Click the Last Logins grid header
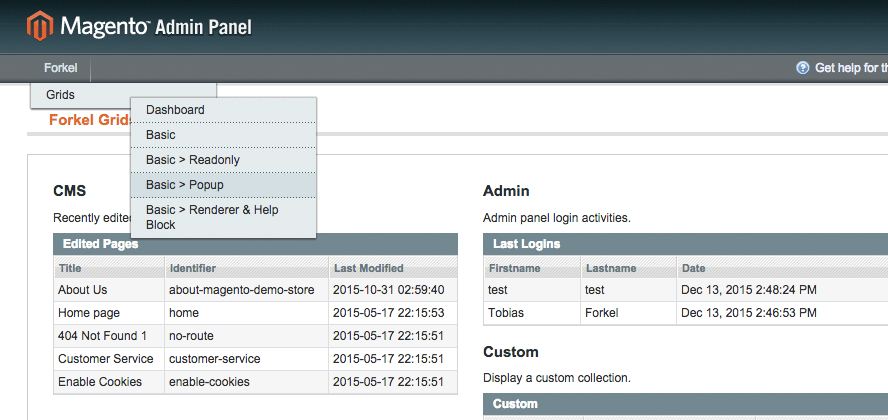Viewport: 888px width, 420px height. pyautogui.click(x=685, y=244)
